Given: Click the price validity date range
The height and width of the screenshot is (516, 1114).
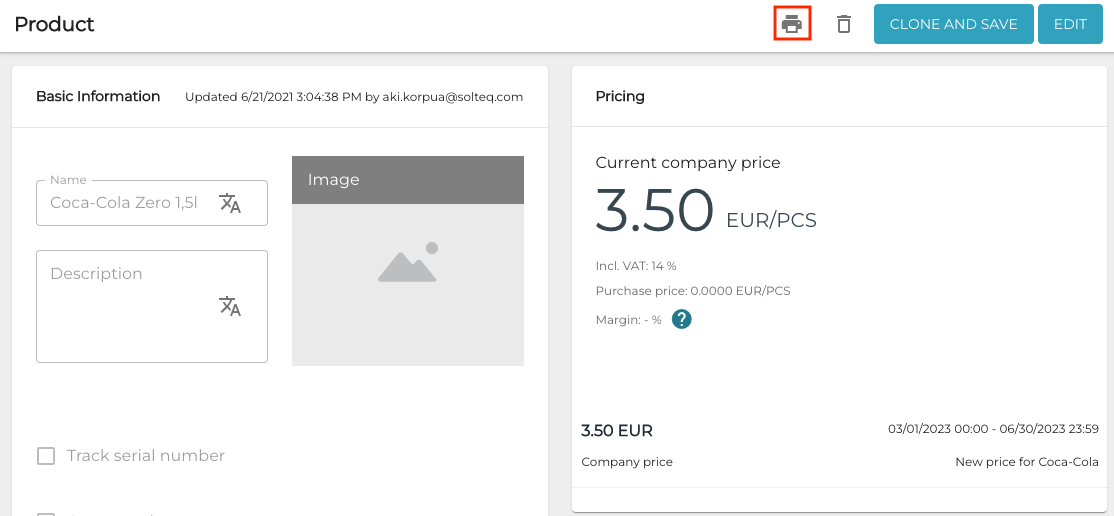Looking at the screenshot, I should (993, 429).
